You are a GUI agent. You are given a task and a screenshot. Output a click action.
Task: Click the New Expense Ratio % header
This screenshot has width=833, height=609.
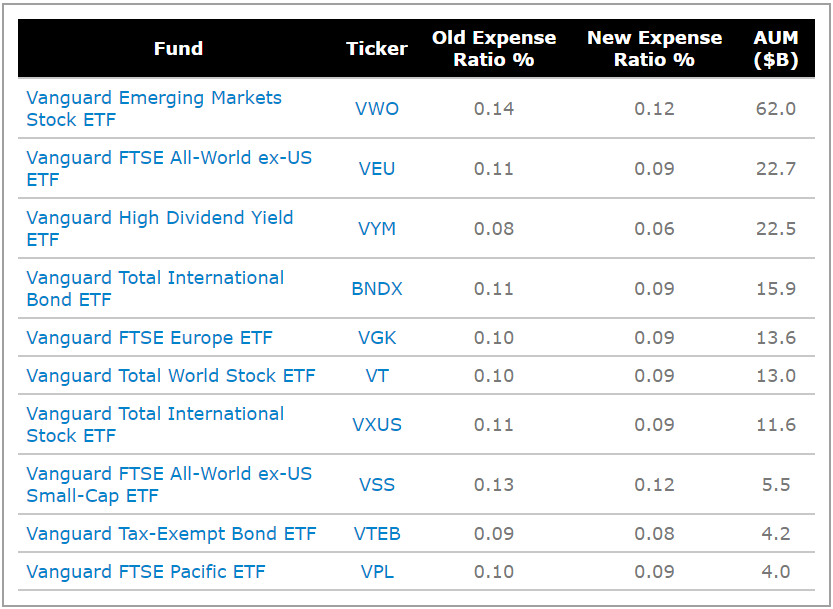[654, 49]
